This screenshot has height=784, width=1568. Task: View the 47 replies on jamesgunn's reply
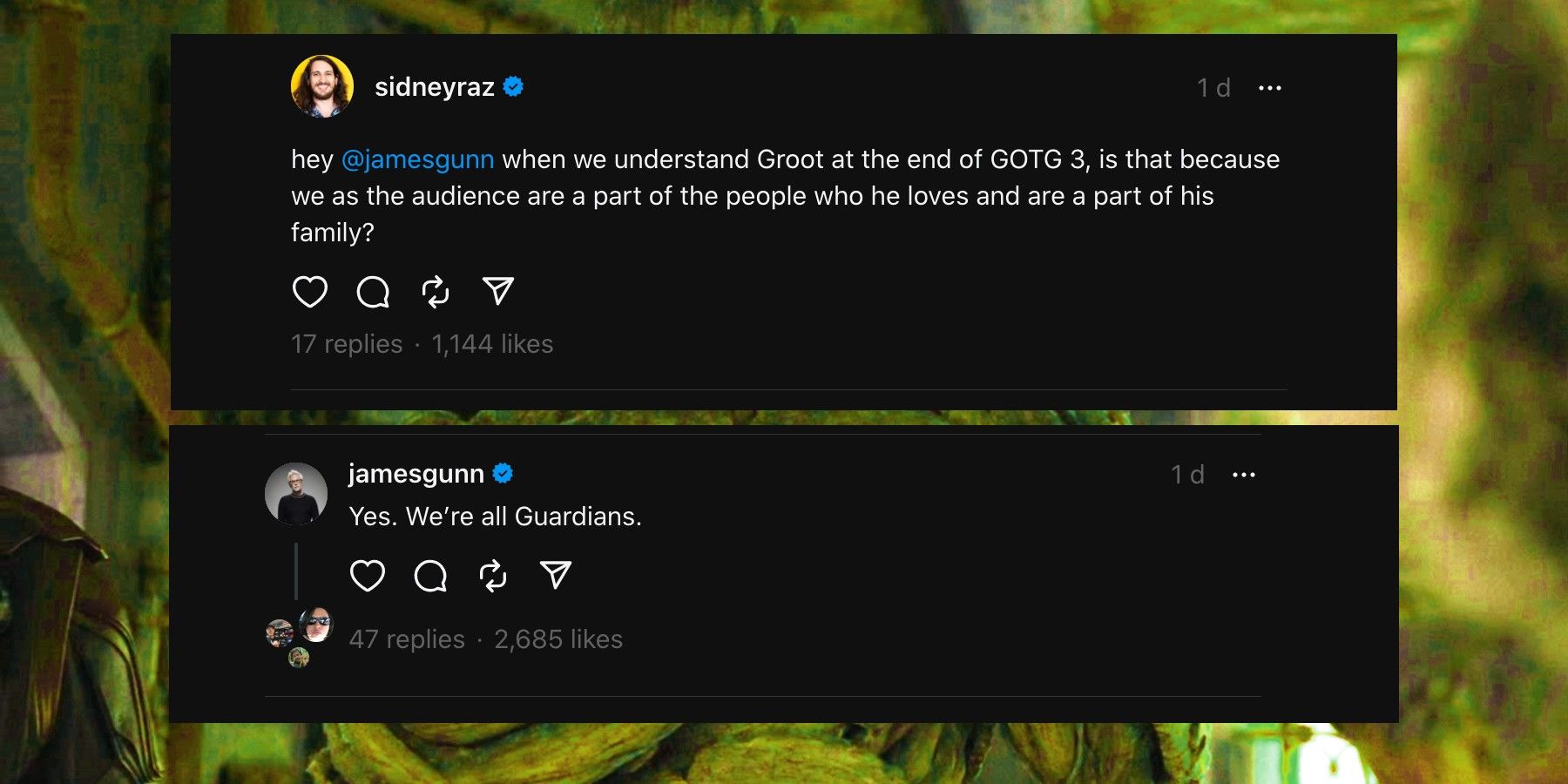point(407,639)
